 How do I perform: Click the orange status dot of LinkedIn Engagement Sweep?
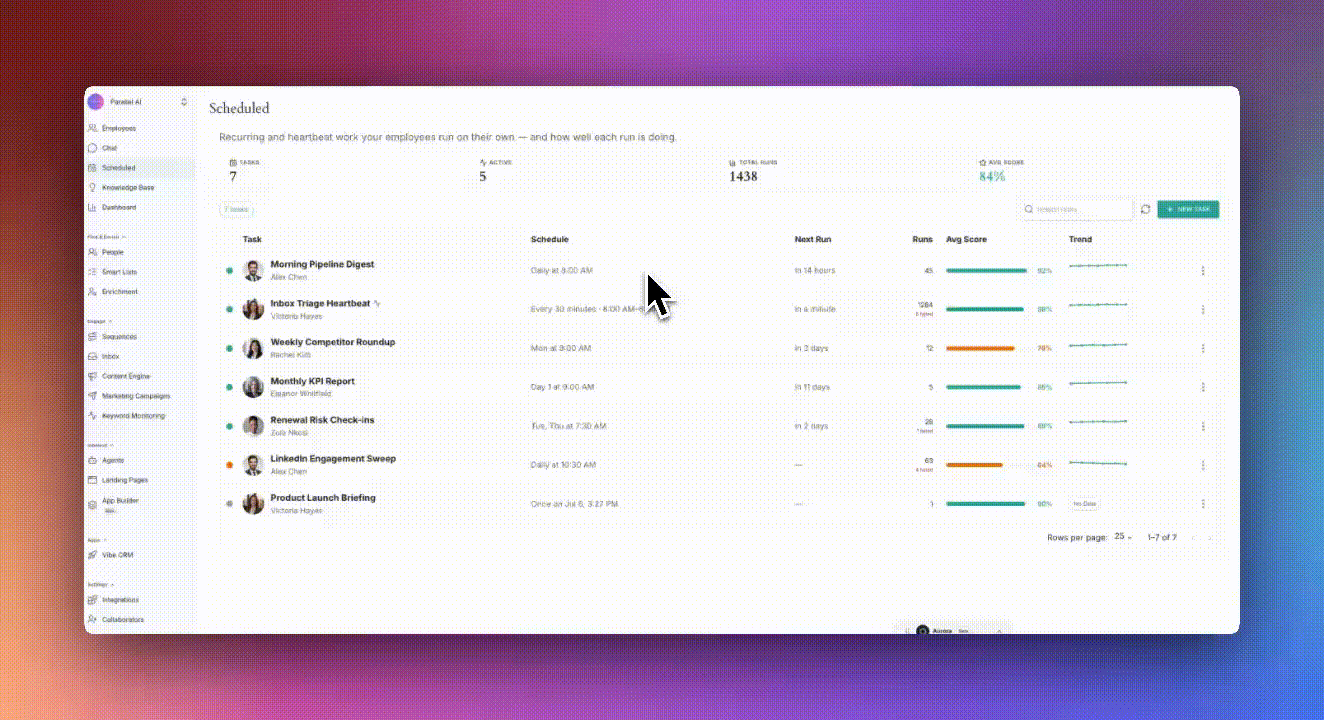coord(229,465)
